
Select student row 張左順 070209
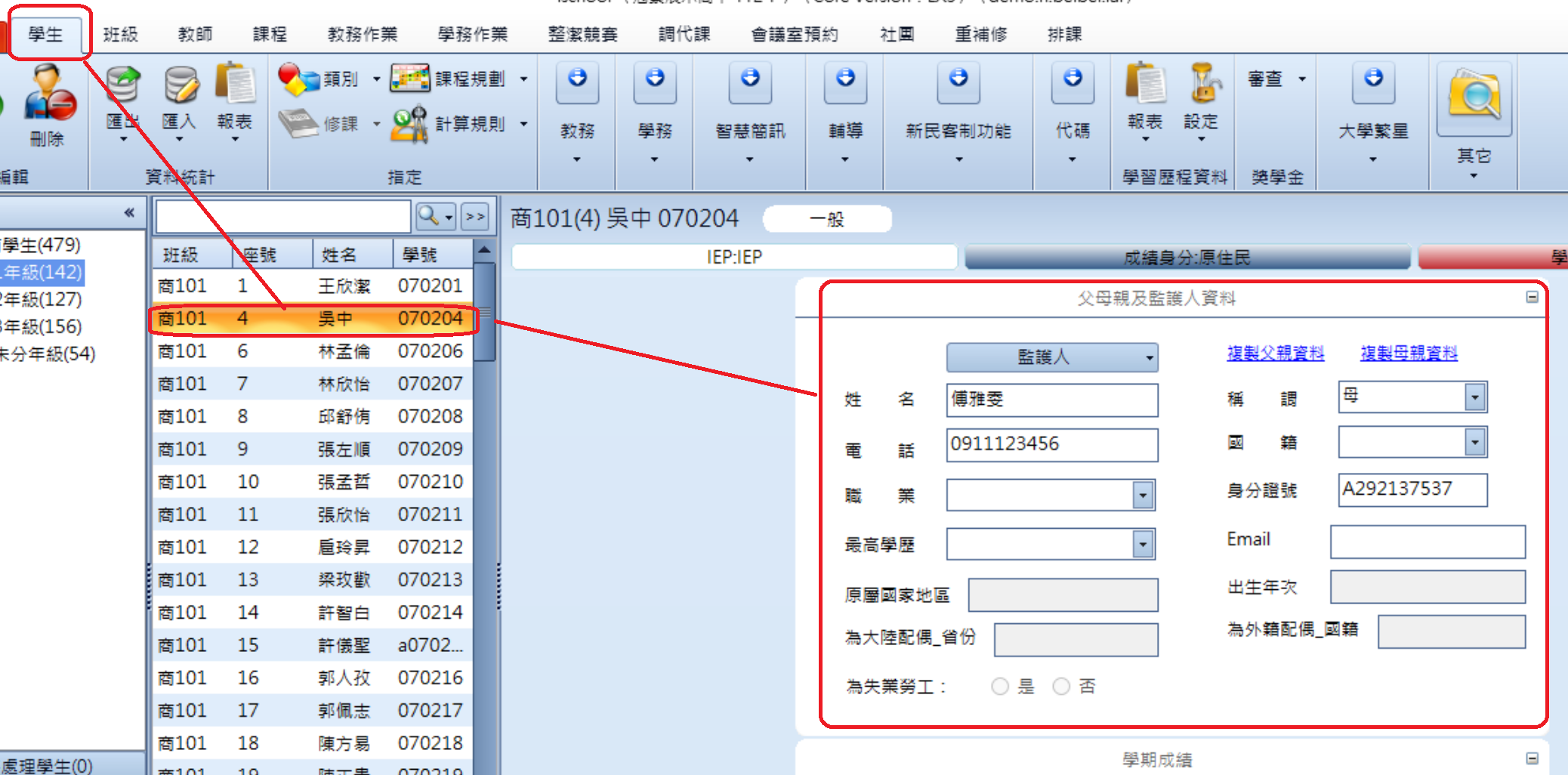(x=313, y=449)
